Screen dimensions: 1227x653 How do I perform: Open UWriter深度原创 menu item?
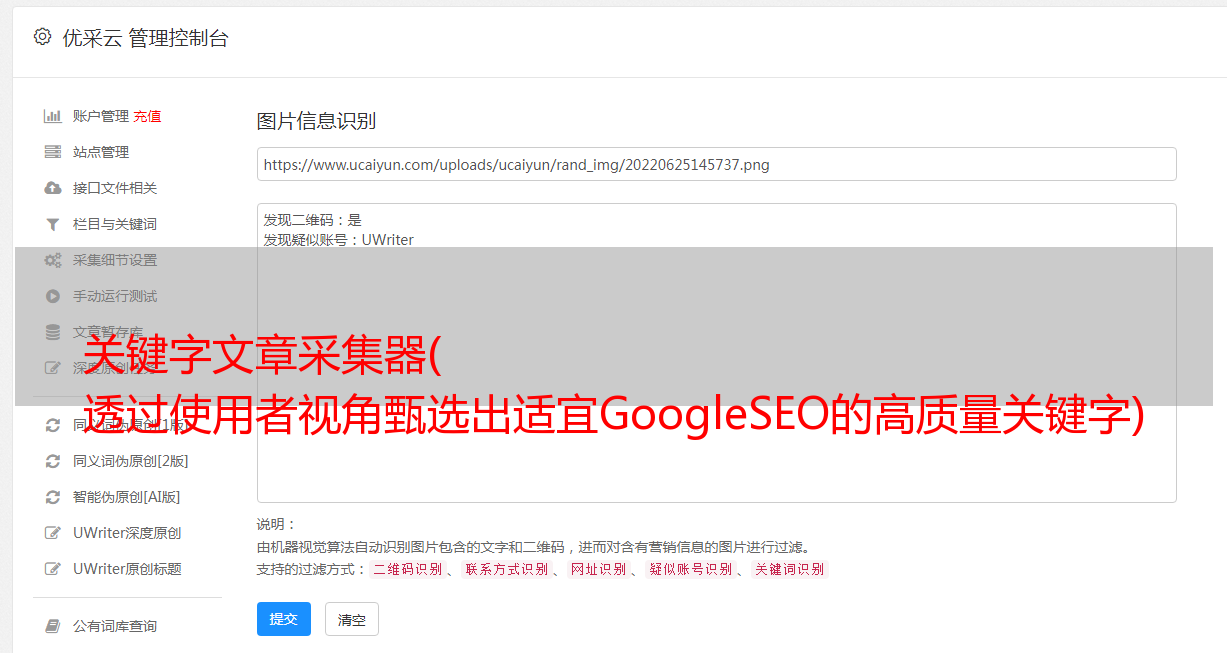(x=127, y=533)
